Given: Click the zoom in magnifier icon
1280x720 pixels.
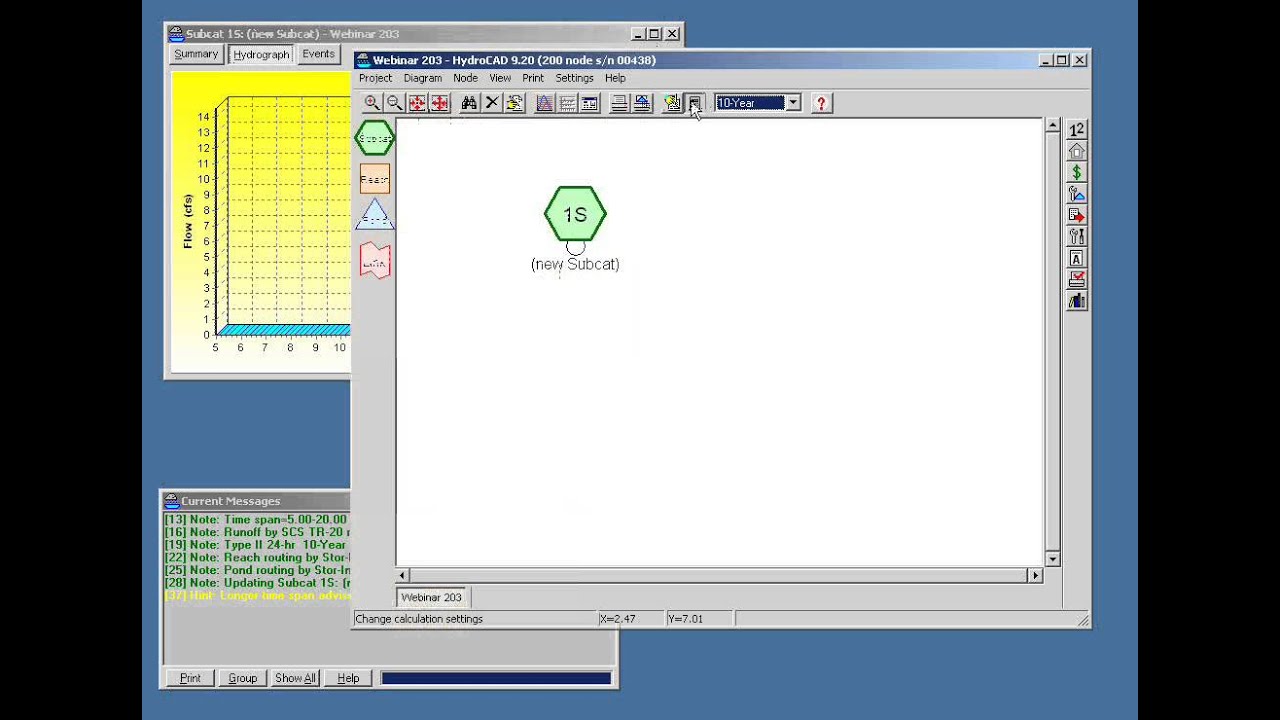Looking at the screenshot, I should (372, 103).
